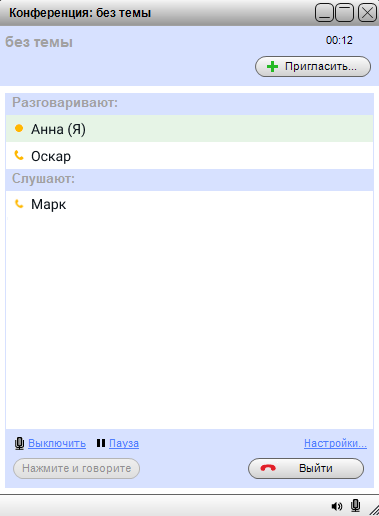Click the microphone icon next to Выключить

point(20,444)
